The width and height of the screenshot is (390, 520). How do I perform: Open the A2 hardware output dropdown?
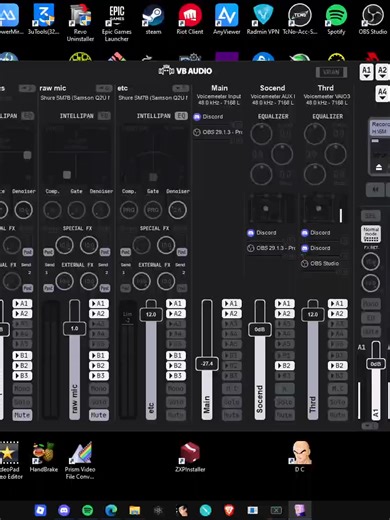coord(382,72)
